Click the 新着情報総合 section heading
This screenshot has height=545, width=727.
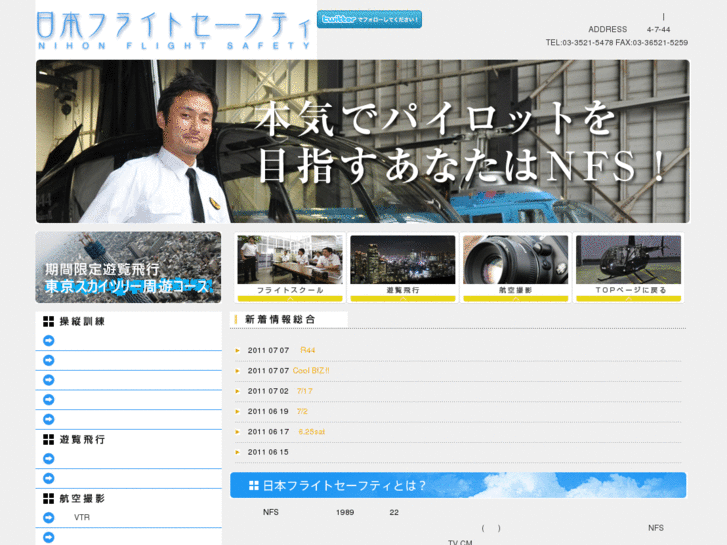click(x=280, y=320)
